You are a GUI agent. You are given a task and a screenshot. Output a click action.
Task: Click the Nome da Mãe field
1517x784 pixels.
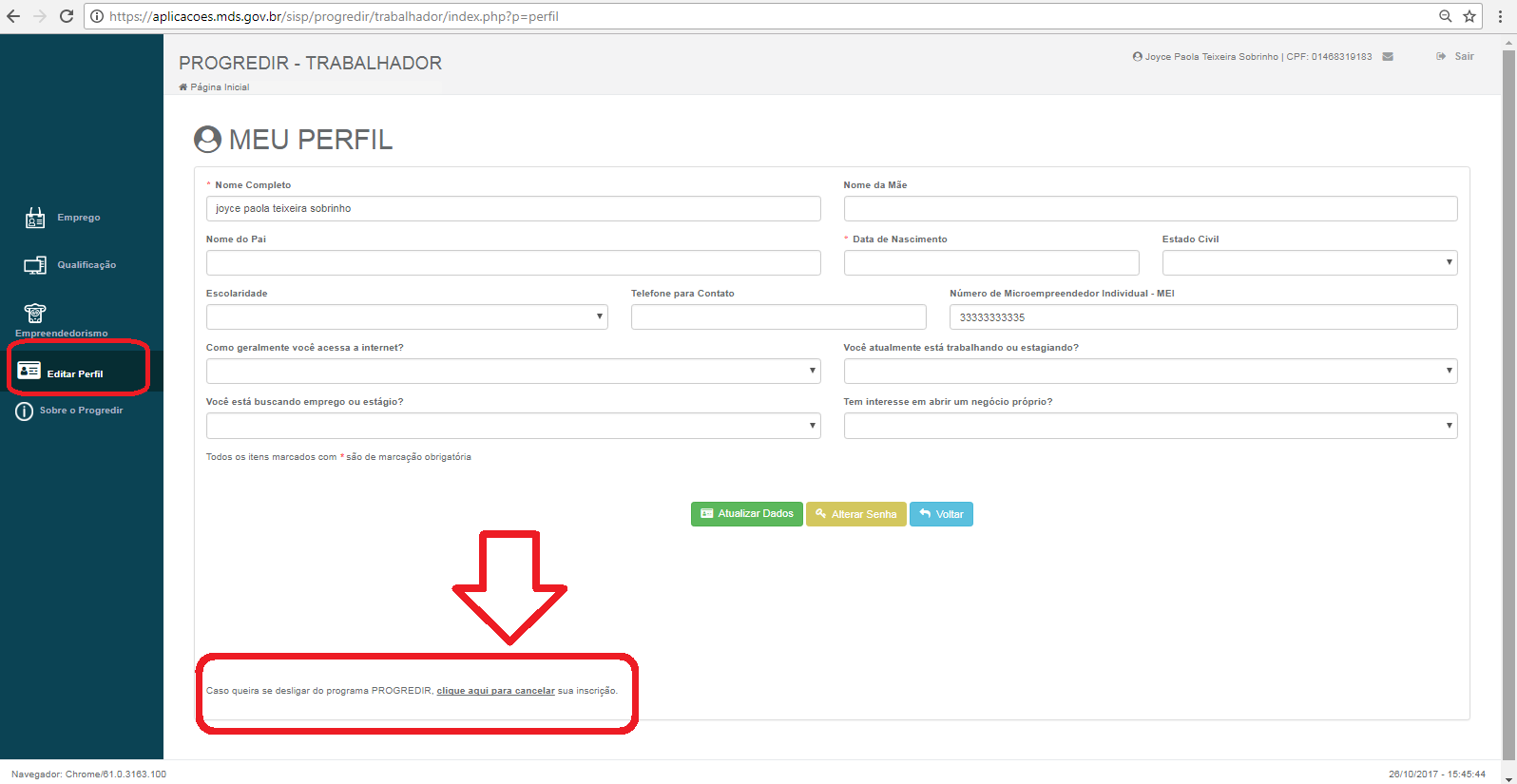click(1150, 209)
